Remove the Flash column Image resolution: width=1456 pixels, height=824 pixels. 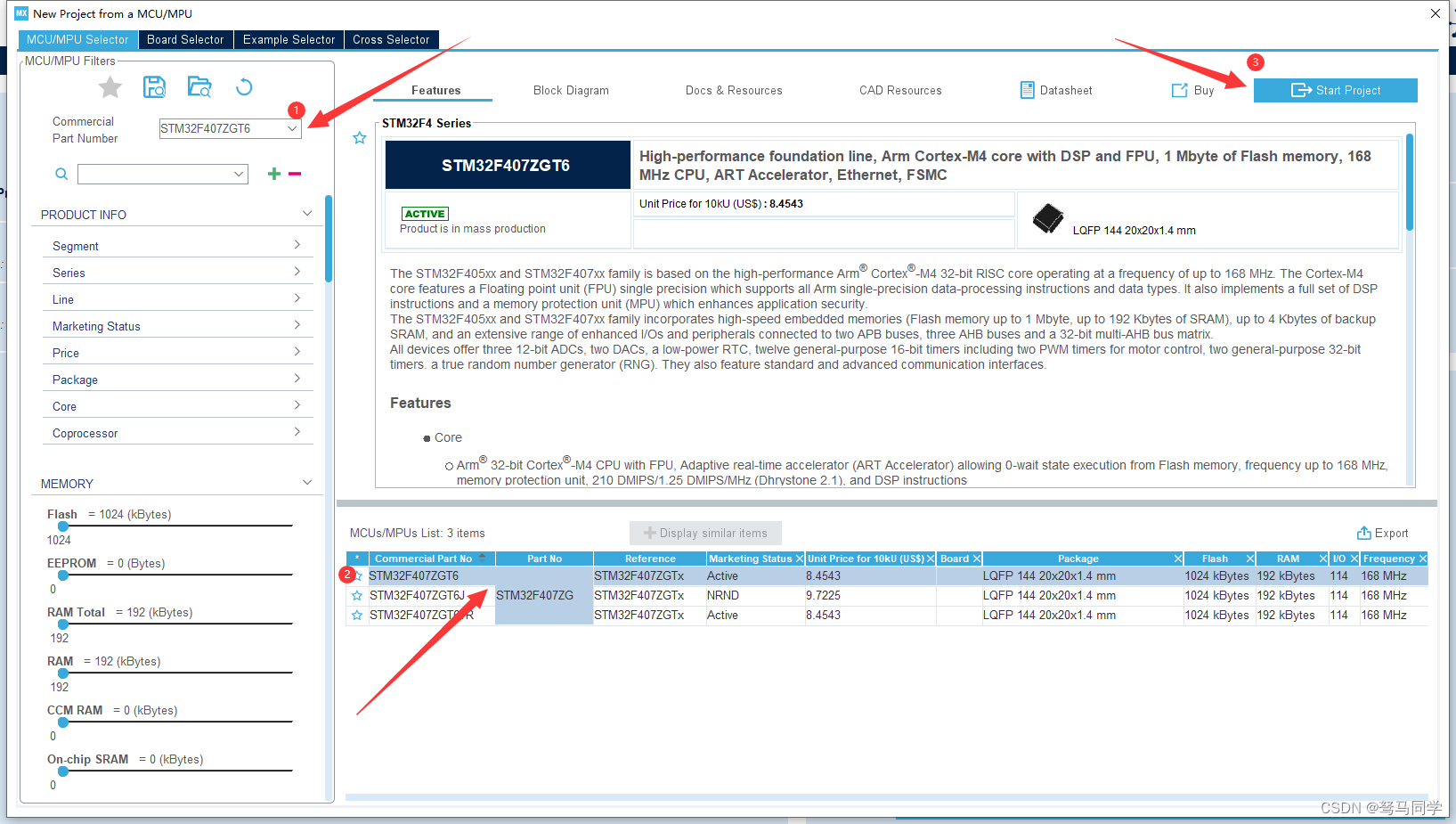(x=1249, y=559)
